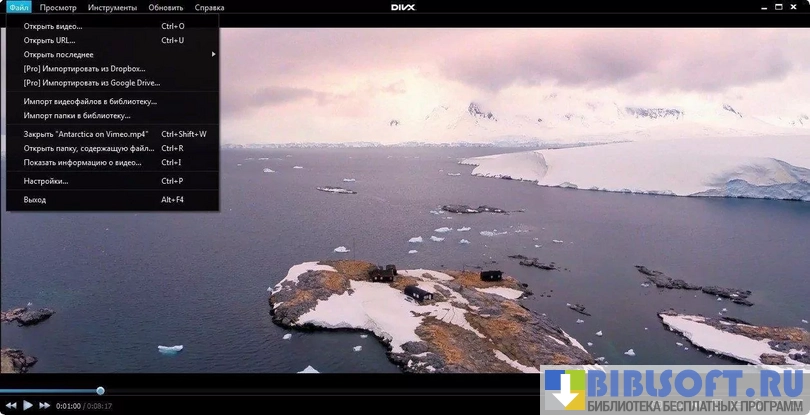Viewport: 810px width, 415px height.
Task: Click Выход to exit the player
Action: point(35,200)
